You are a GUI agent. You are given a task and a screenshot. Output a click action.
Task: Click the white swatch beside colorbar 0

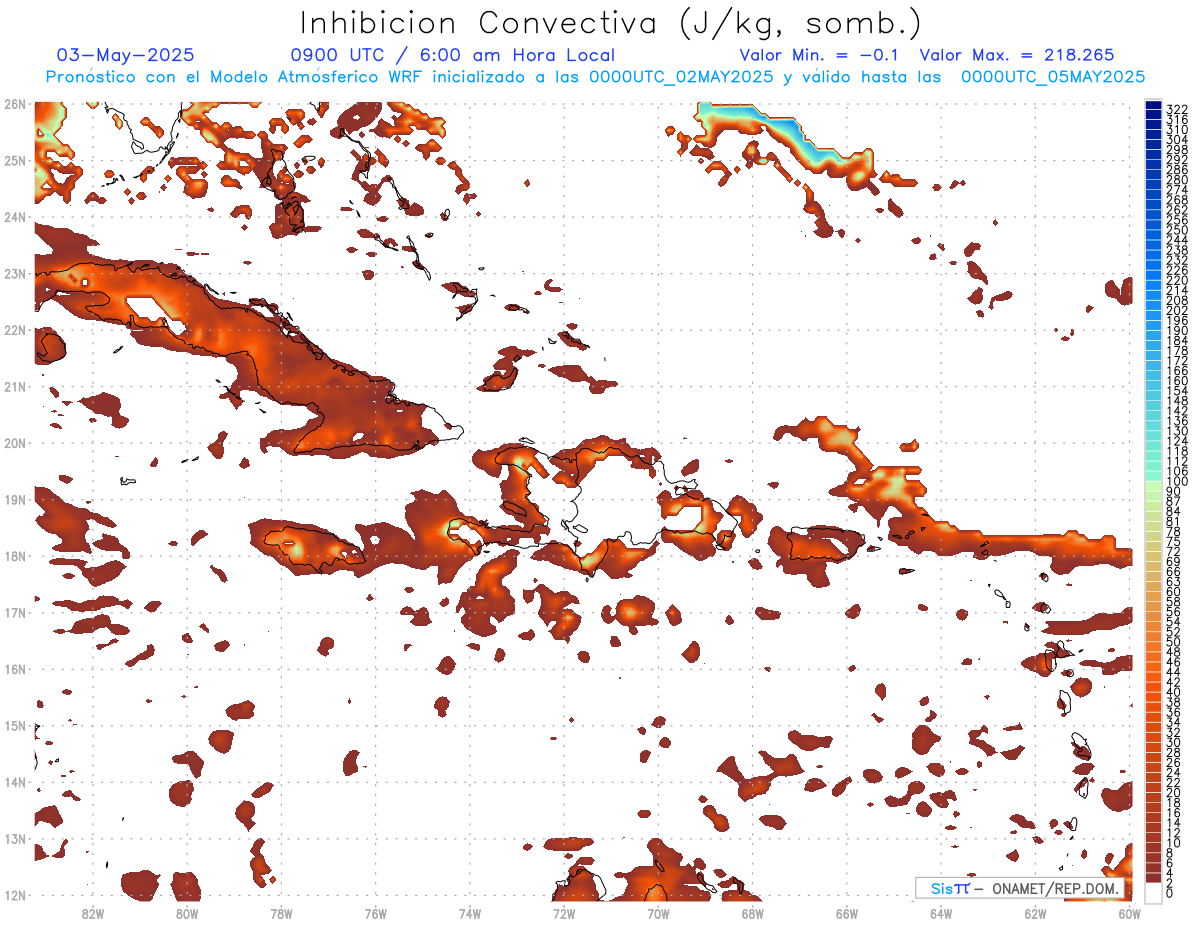[1154, 893]
